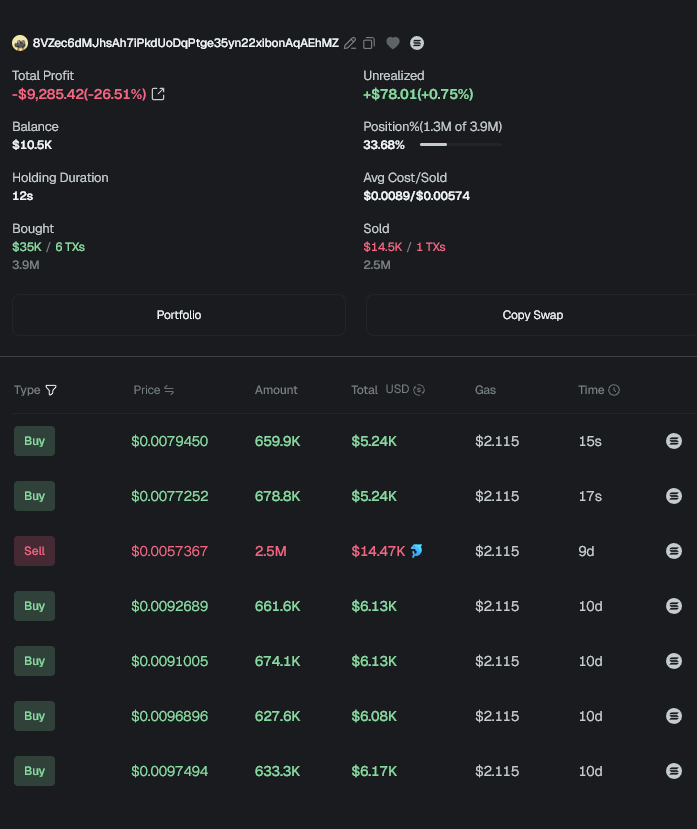Click the Buy tag on the $0.0092689 row
This screenshot has height=829, width=697.
(x=34, y=606)
